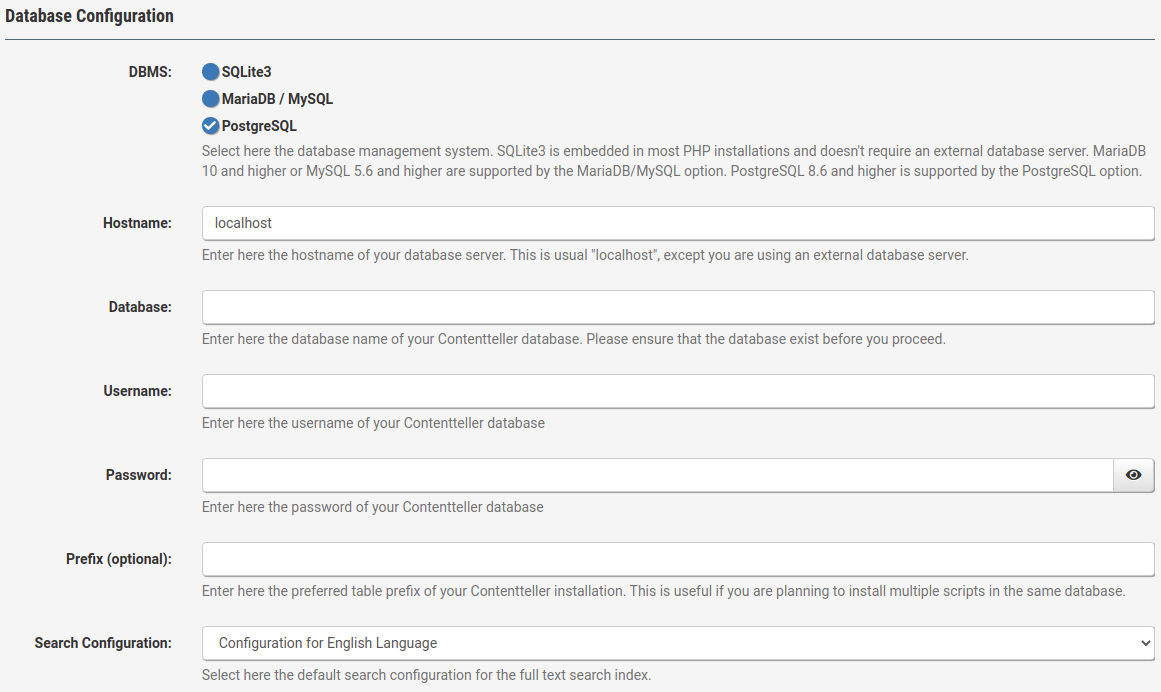This screenshot has height=692, width=1161.
Task: Click the "Username:" field label
Action: [137, 391]
